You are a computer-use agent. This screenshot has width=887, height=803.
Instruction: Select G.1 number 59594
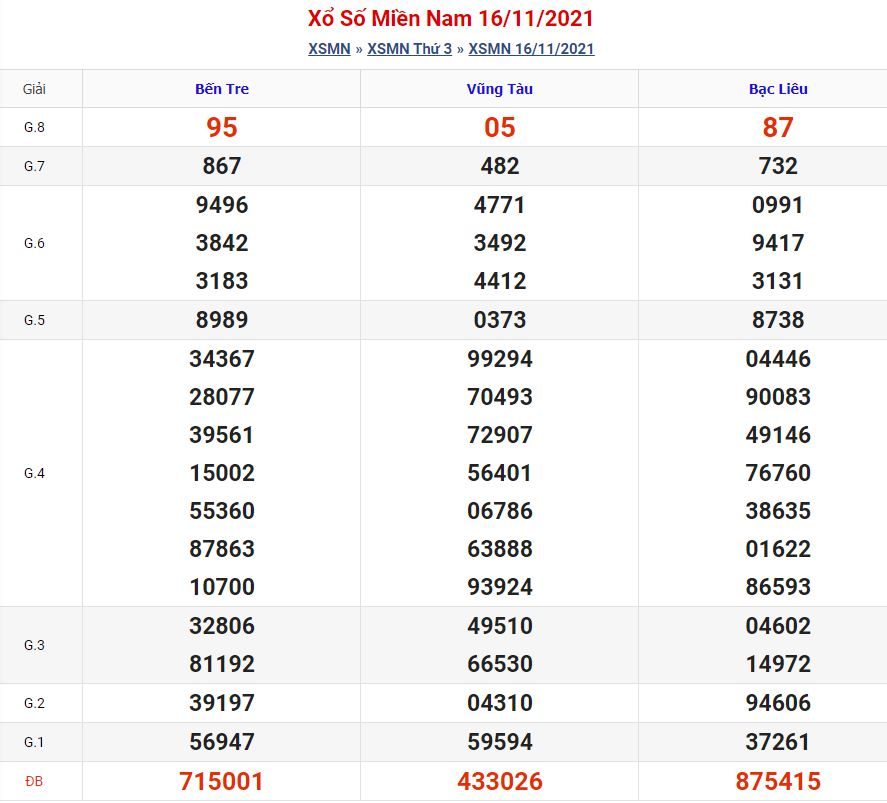[500, 742]
